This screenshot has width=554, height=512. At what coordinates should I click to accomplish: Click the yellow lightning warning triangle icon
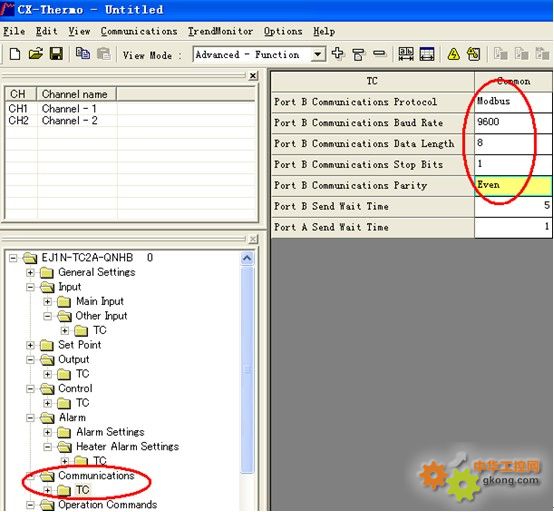(x=454, y=54)
